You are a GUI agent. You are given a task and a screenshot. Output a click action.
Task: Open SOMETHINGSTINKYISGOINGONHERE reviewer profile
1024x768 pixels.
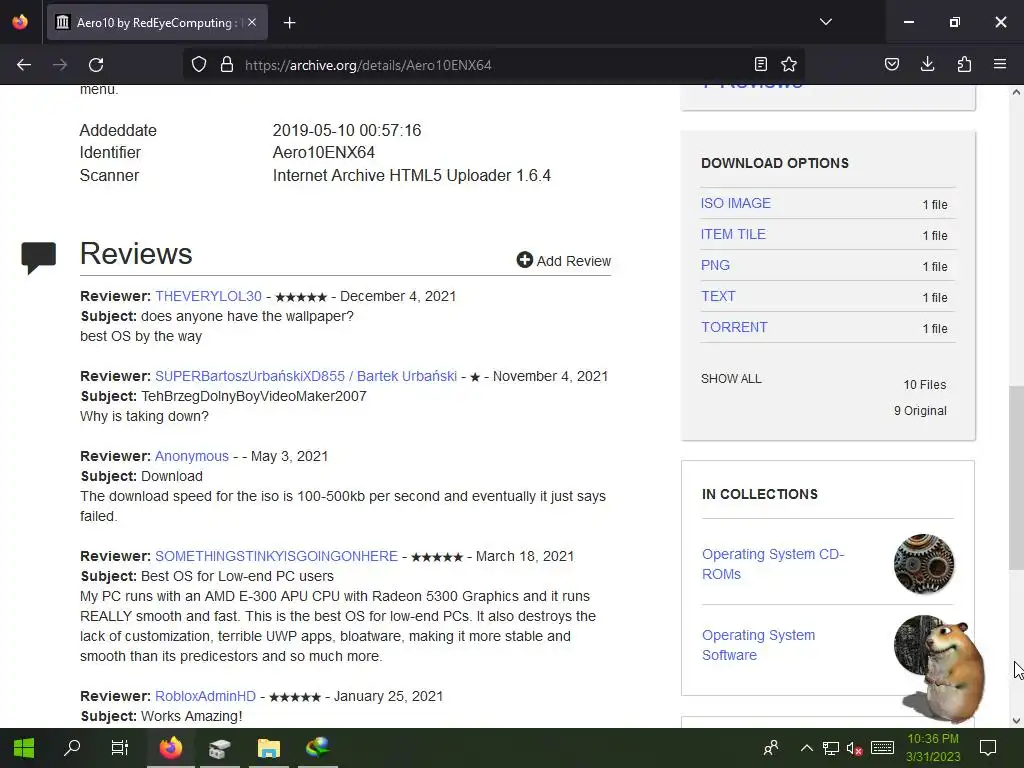(276, 556)
